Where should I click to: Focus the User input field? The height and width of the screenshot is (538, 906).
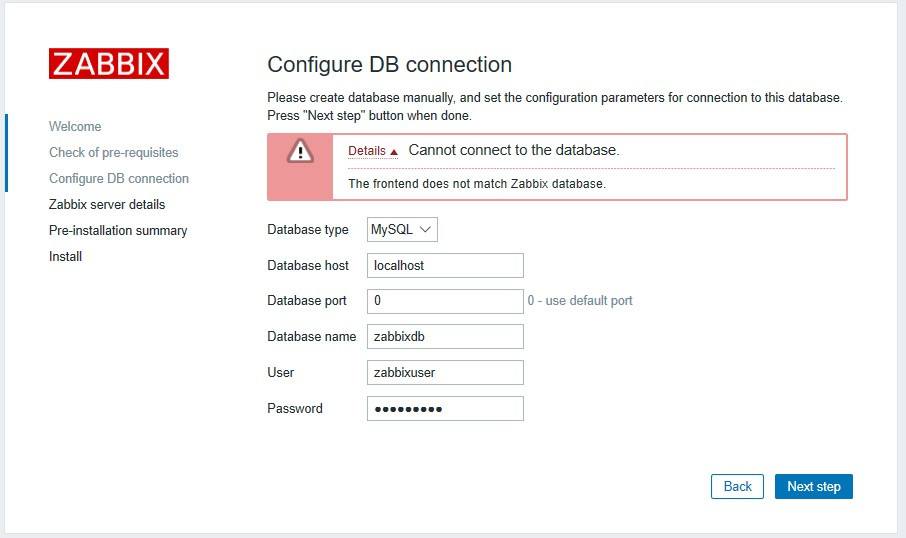point(445,372)
